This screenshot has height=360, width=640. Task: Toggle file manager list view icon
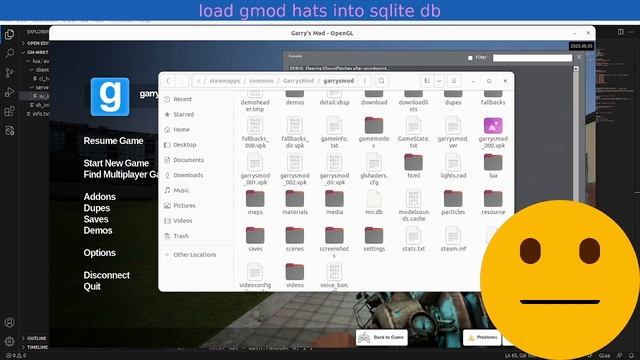point(427,81)
